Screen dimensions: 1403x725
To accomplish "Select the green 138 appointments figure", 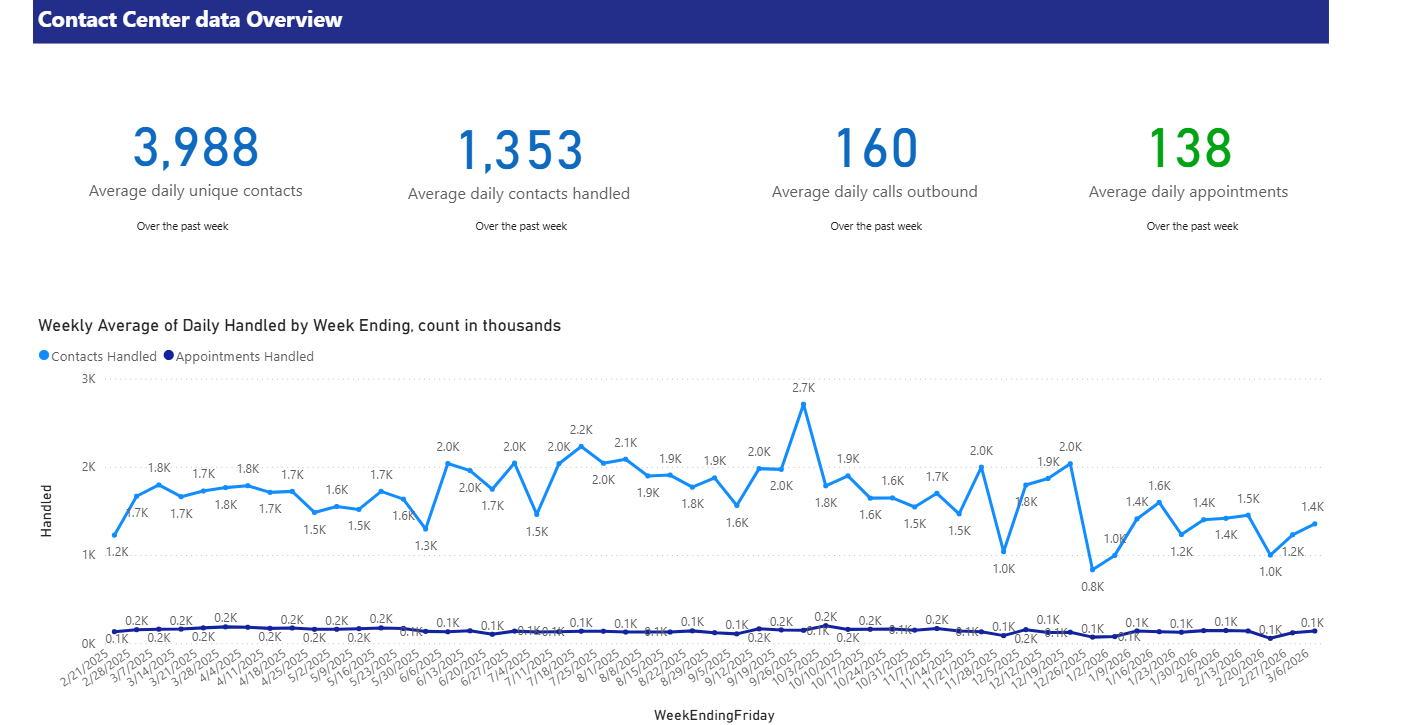I will (x=1190, y=148).
